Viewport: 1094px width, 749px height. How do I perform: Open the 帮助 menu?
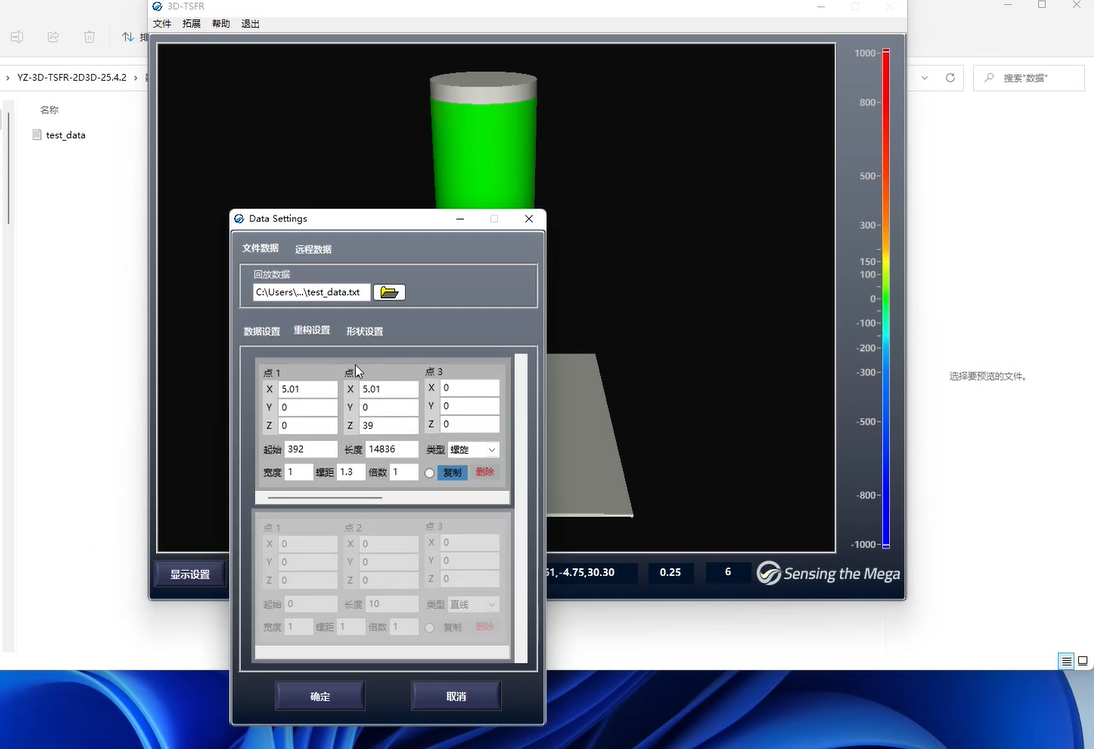point(220,23)
